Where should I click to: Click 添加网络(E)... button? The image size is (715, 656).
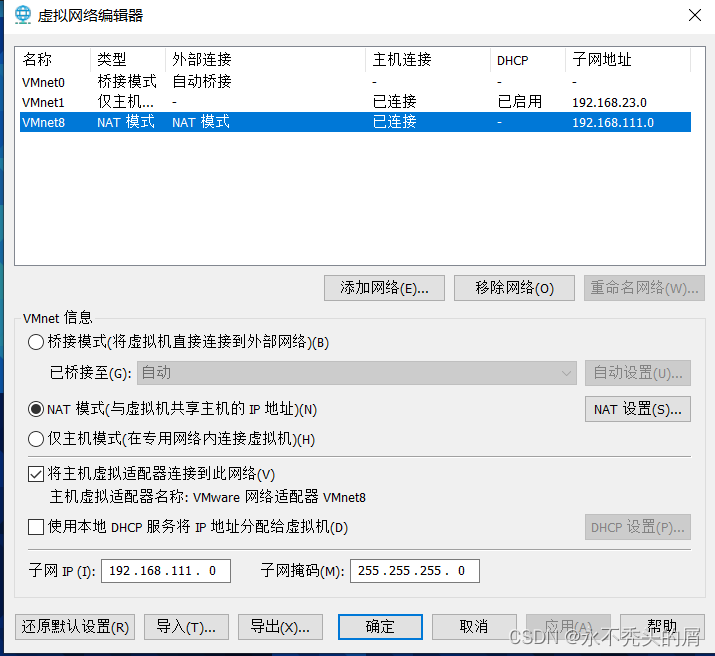384,288
